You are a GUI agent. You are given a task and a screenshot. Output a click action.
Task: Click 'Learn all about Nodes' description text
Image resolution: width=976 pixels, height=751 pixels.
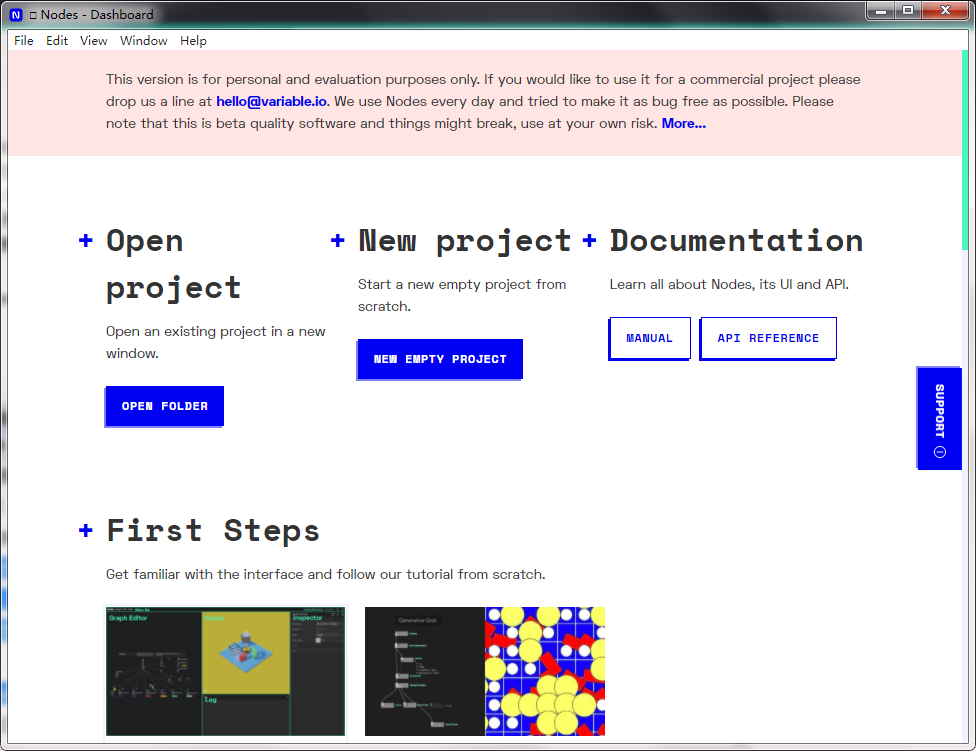point(729,284)
